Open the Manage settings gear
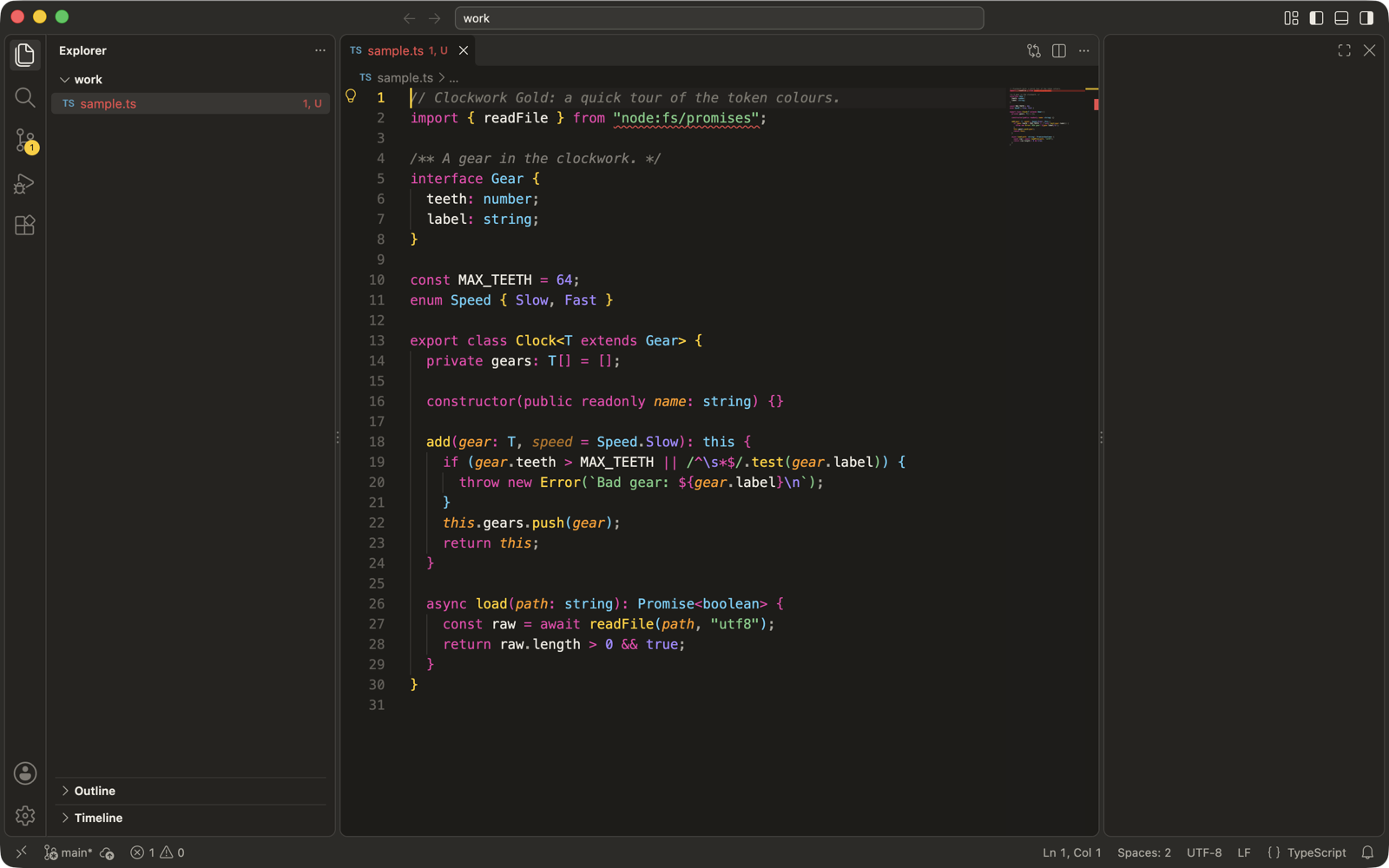Viewport: 1389px width, 868px height. [25, 815]
